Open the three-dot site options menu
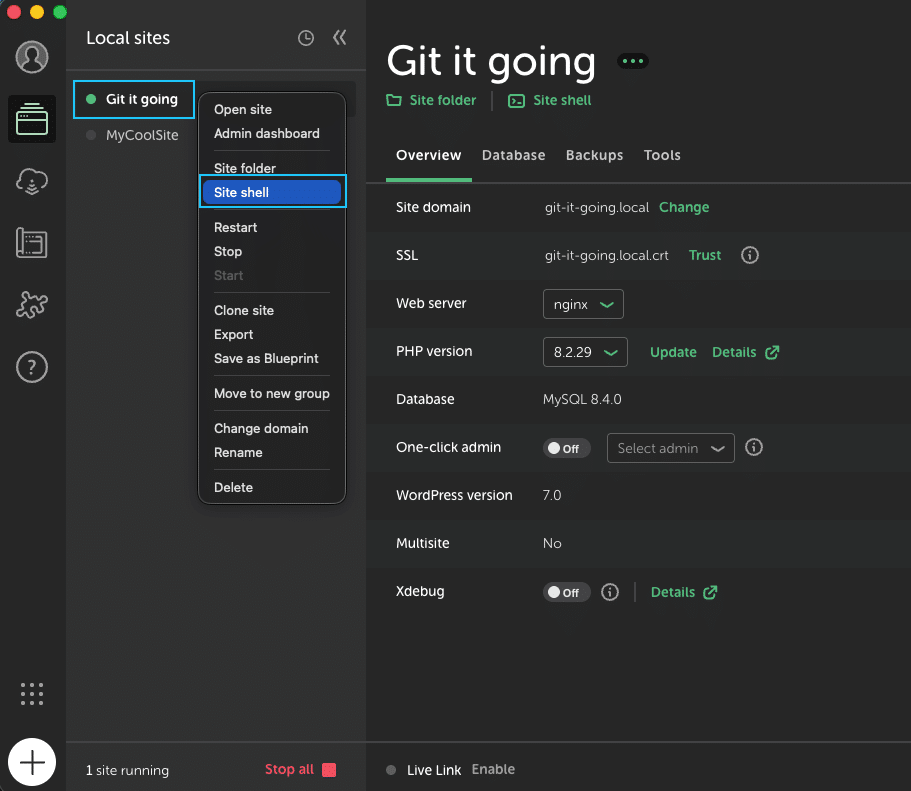Screen dimensions: 911x791 tap(633, 61)
